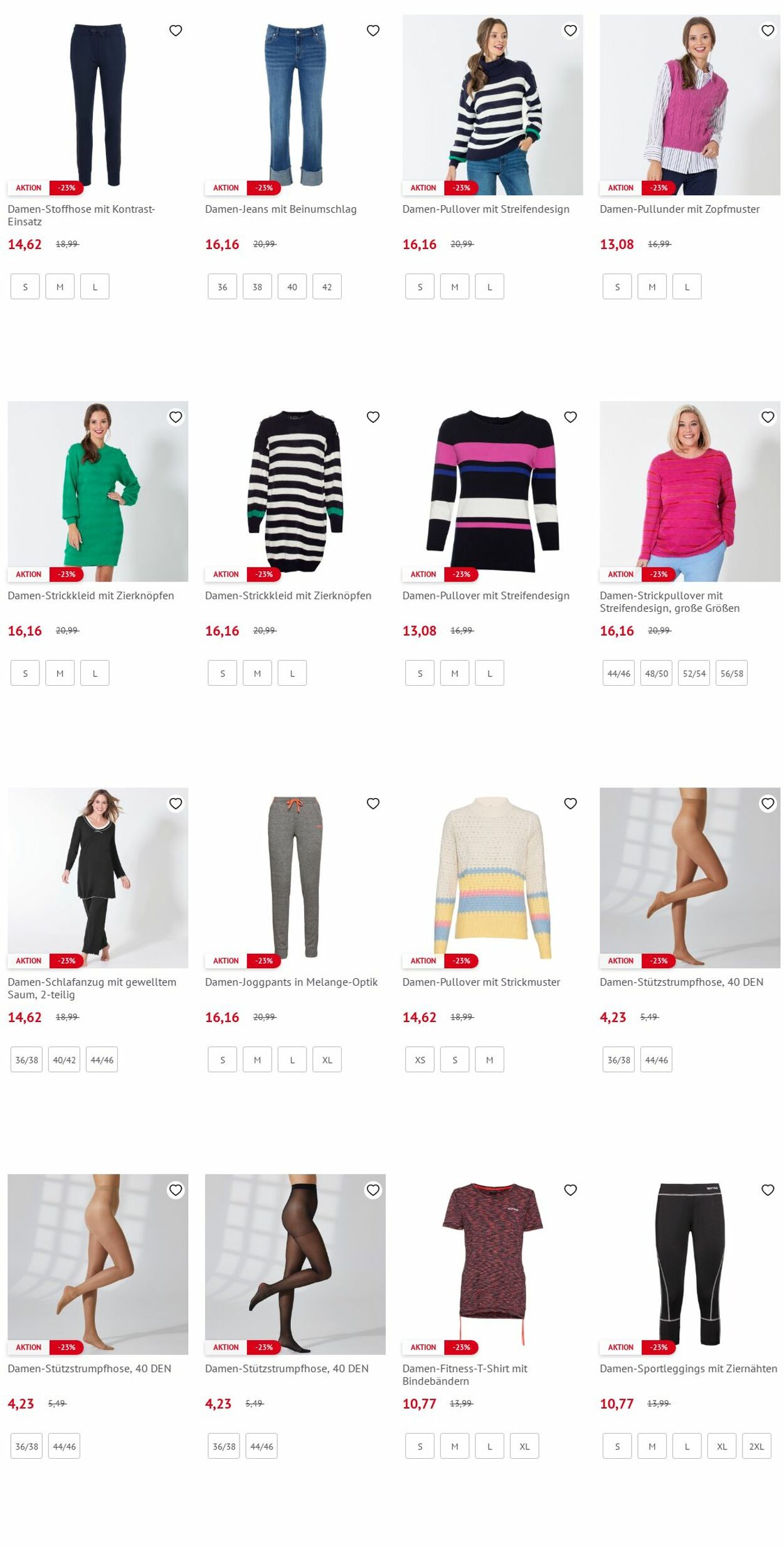784x1546 pixels.
Task: Choose size 40/42 for Damen-Schlafanzug
Action: [64, 1060]
